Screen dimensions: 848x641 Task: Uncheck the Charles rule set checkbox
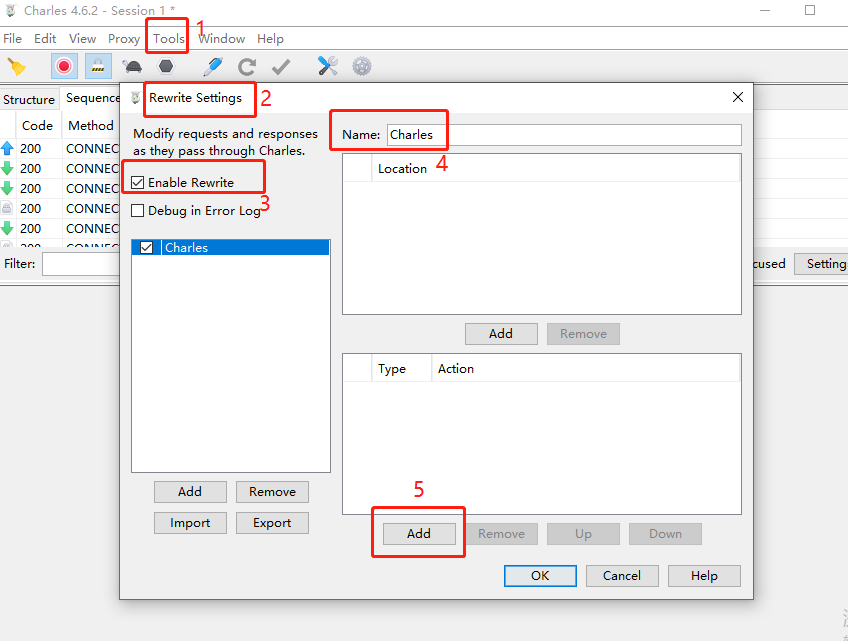(146, 247)
